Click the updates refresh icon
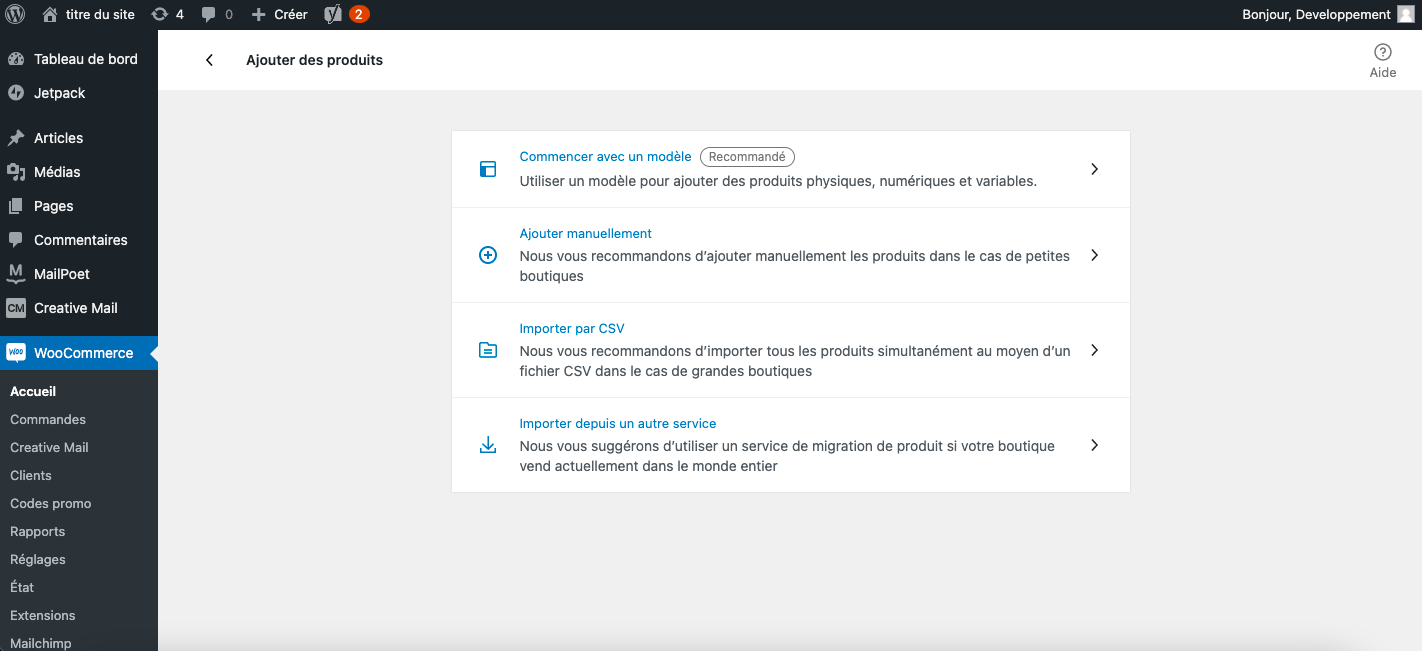Screen dimensions: 1422x651 (159, 14)
